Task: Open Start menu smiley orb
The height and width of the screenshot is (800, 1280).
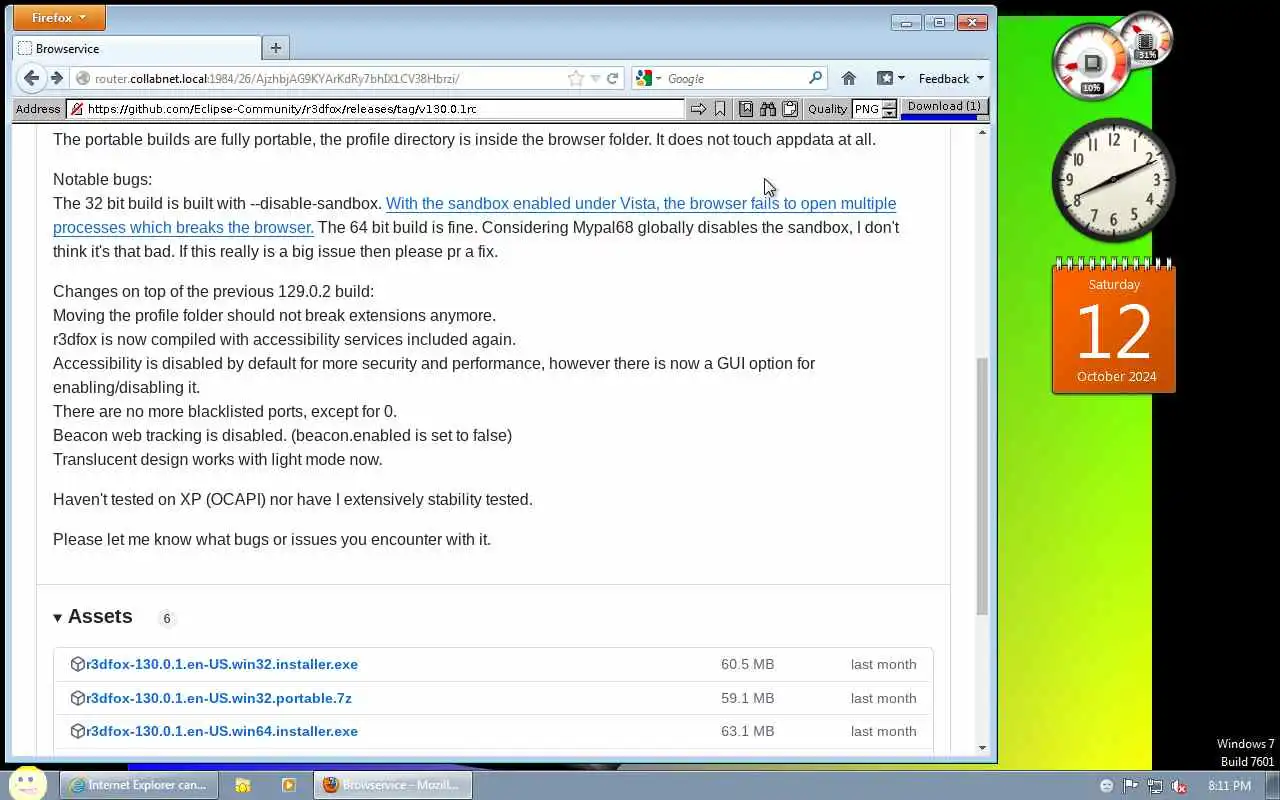Action: pyautogui.click(x=28, y=784)
